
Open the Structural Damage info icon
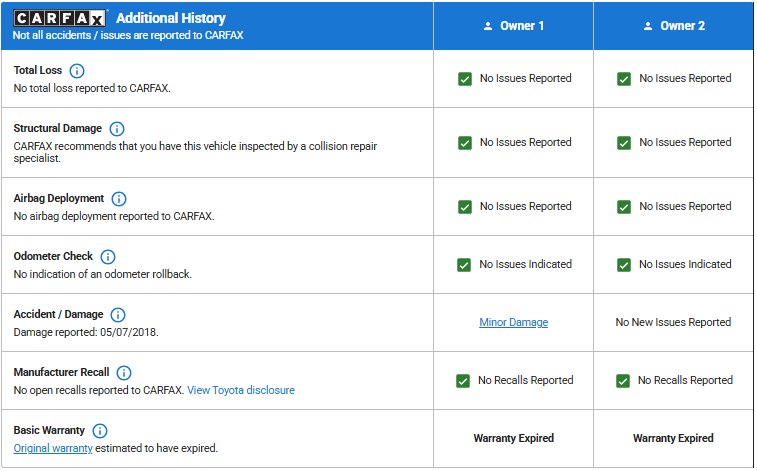[117, 129]
